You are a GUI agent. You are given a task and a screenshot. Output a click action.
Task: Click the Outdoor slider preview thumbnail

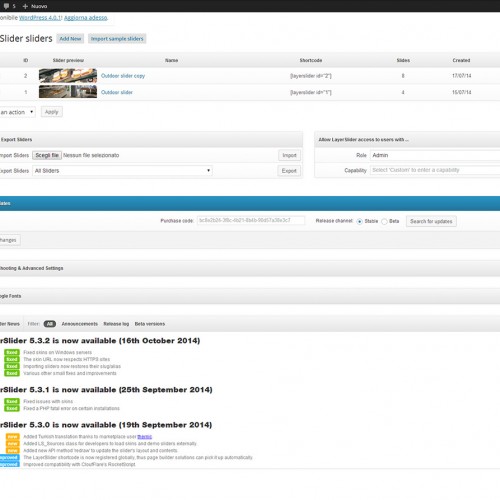click(x=68, y=92)
